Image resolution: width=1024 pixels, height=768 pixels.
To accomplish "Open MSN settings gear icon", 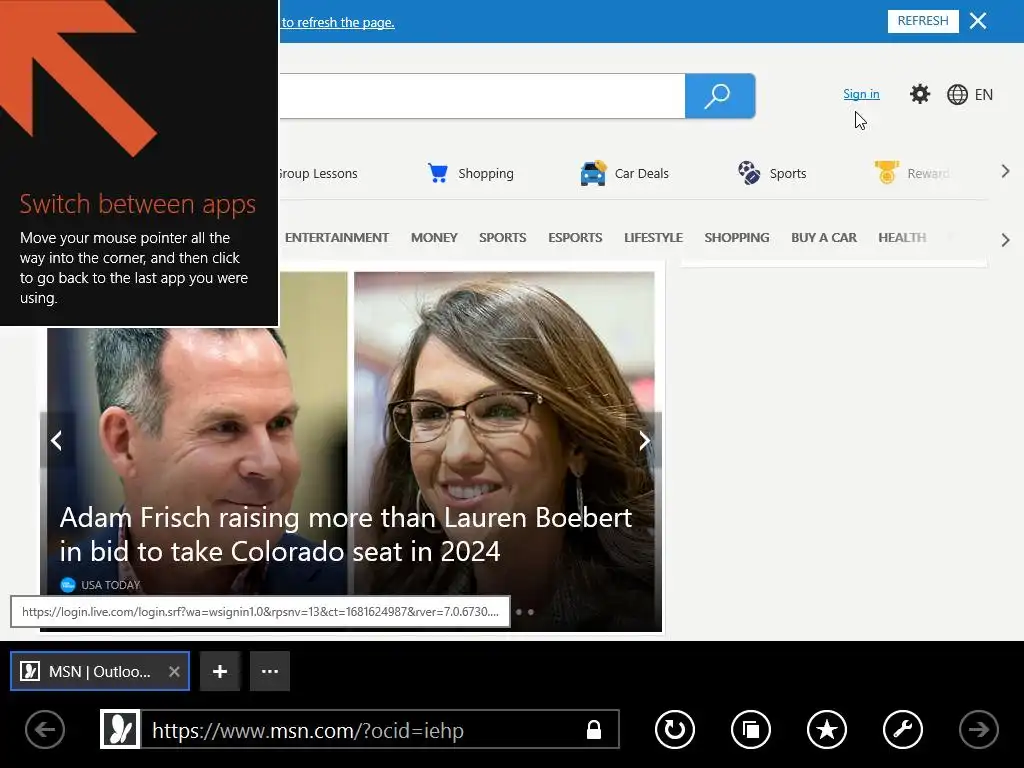I will (920, 94).
